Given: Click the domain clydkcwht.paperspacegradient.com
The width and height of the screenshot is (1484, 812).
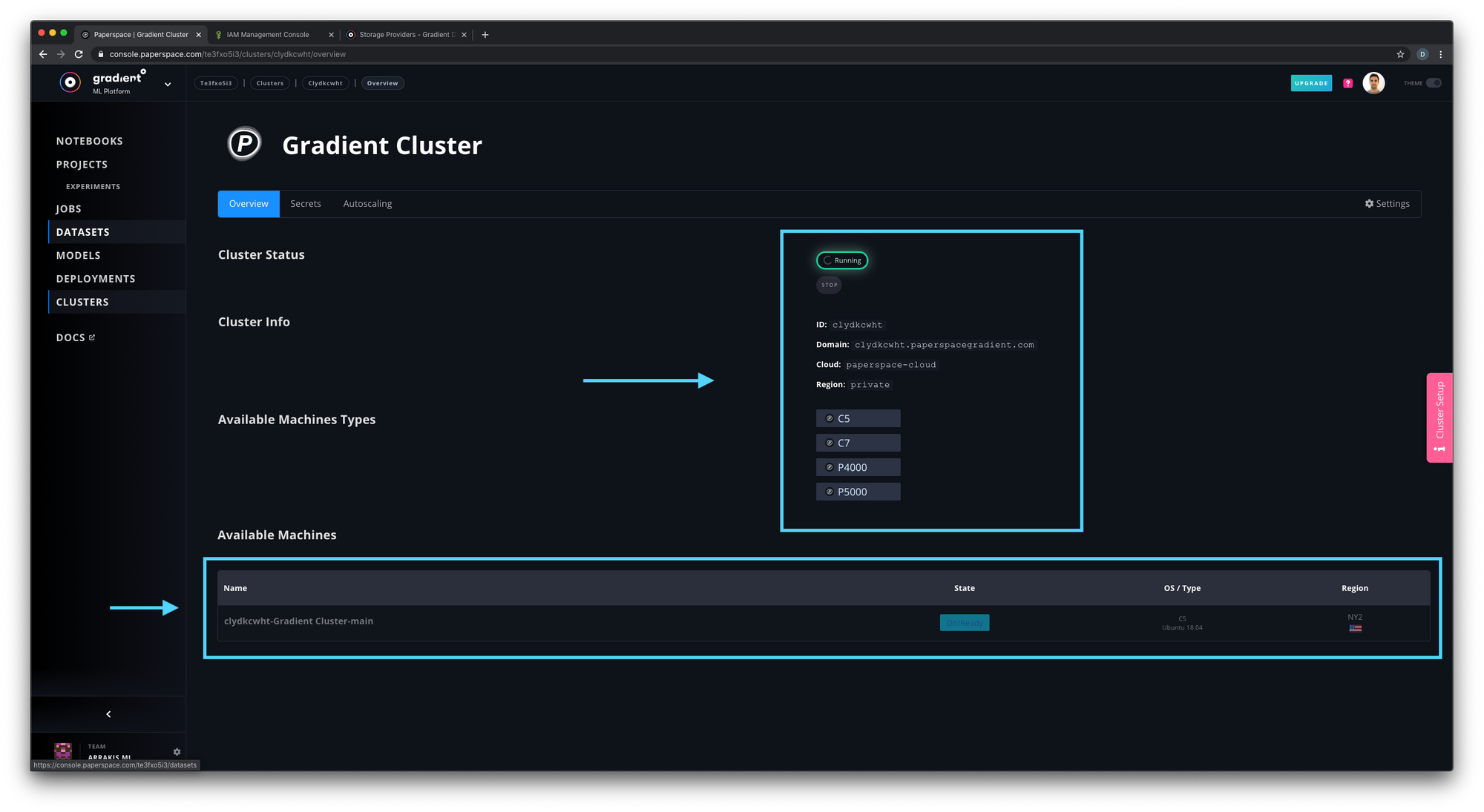Looking at the screenshot, I should pos(944,345).
